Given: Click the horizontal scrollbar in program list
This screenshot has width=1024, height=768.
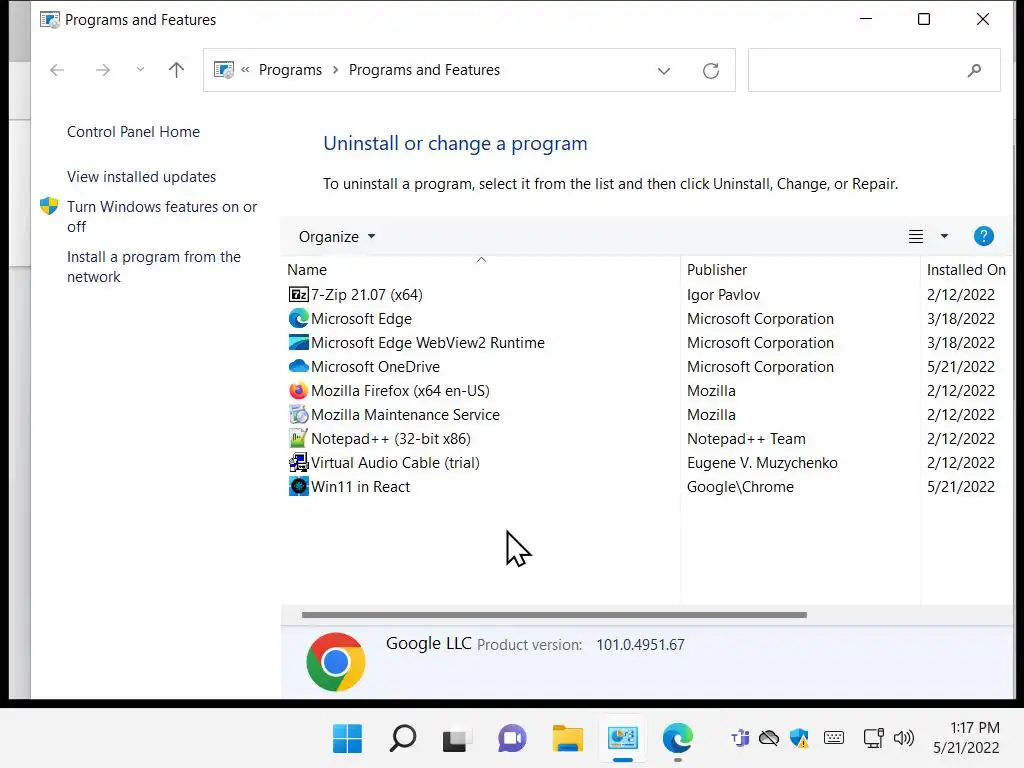Looking at the screenshot, I should click(x=554, y=615).
